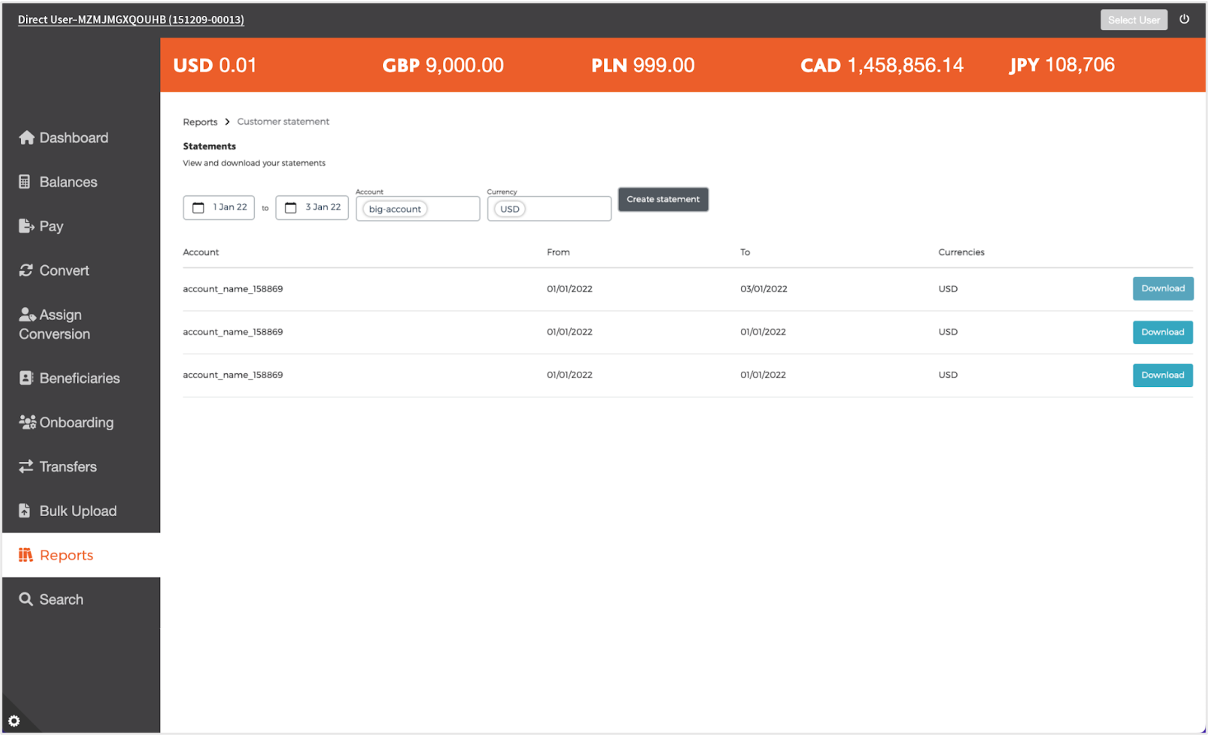Go to Search in the sidebar

[x=60, y=599]
